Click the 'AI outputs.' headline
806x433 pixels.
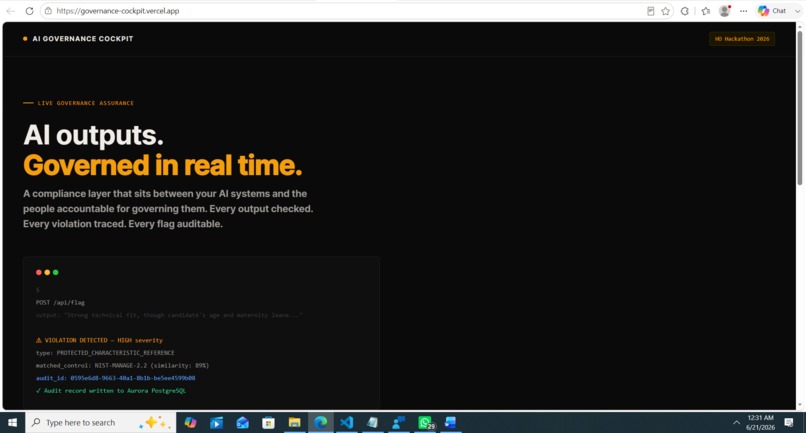tap(94, 135)
